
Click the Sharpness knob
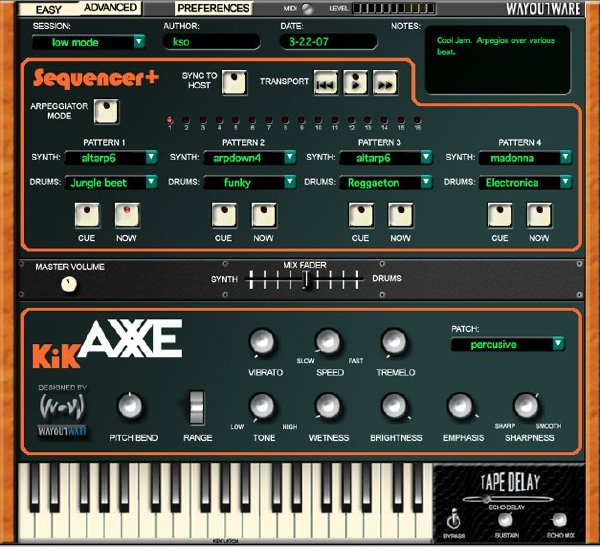click(527, 406)
